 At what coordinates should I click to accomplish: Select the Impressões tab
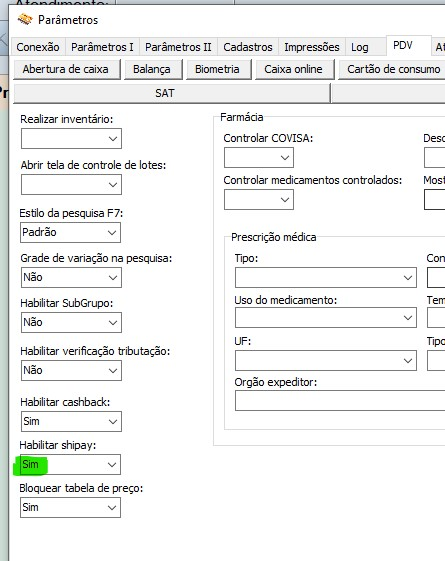point(312,47)
